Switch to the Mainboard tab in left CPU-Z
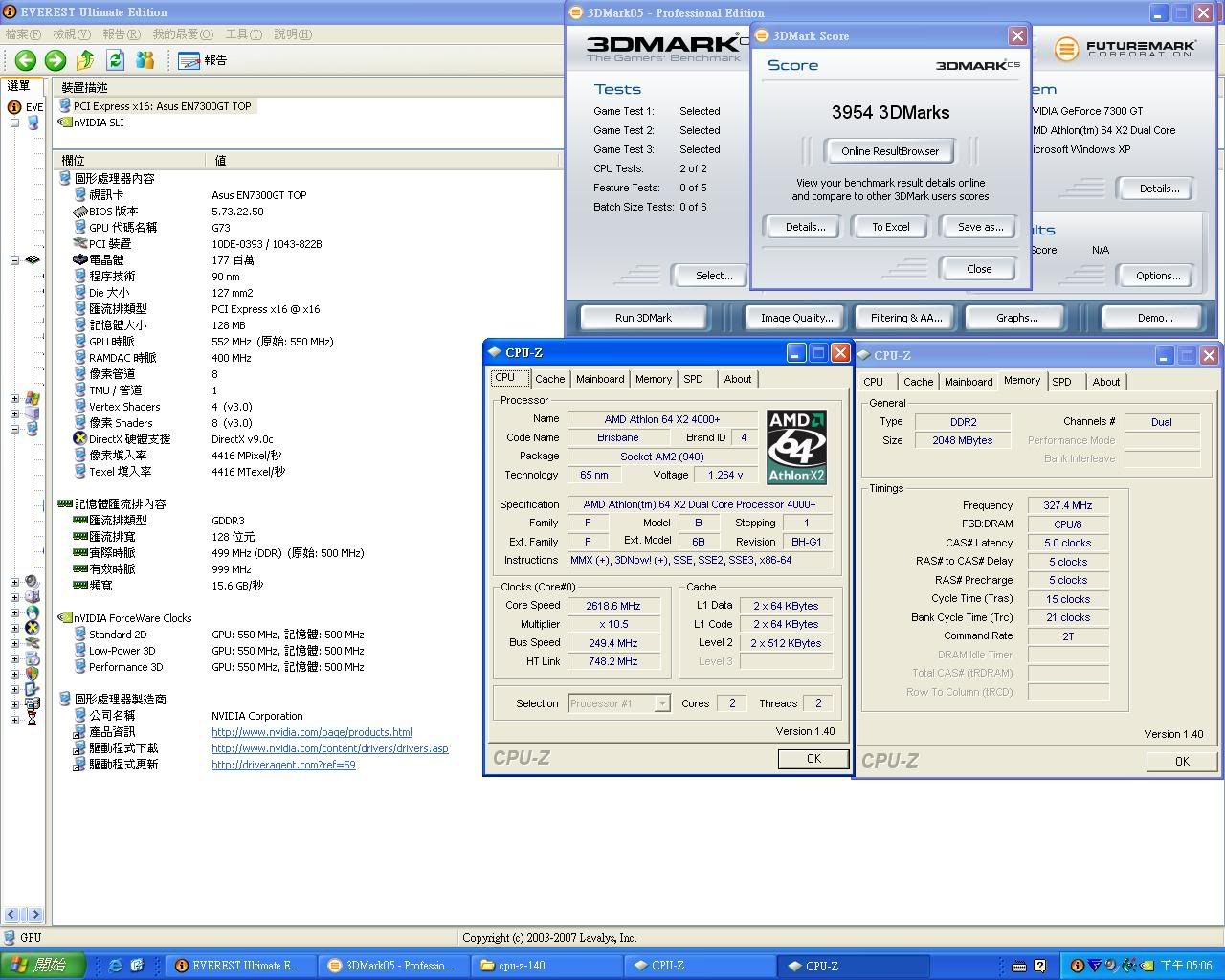 point(600,379)
